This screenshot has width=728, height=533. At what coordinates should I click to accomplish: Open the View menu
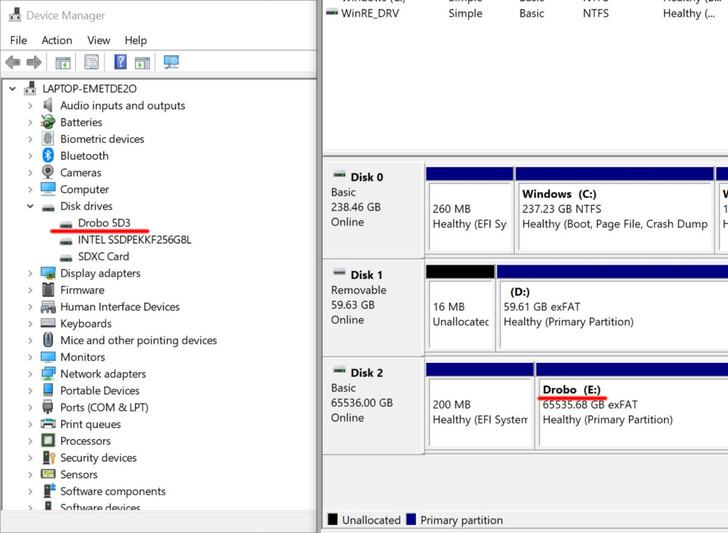tap(98, 41)
